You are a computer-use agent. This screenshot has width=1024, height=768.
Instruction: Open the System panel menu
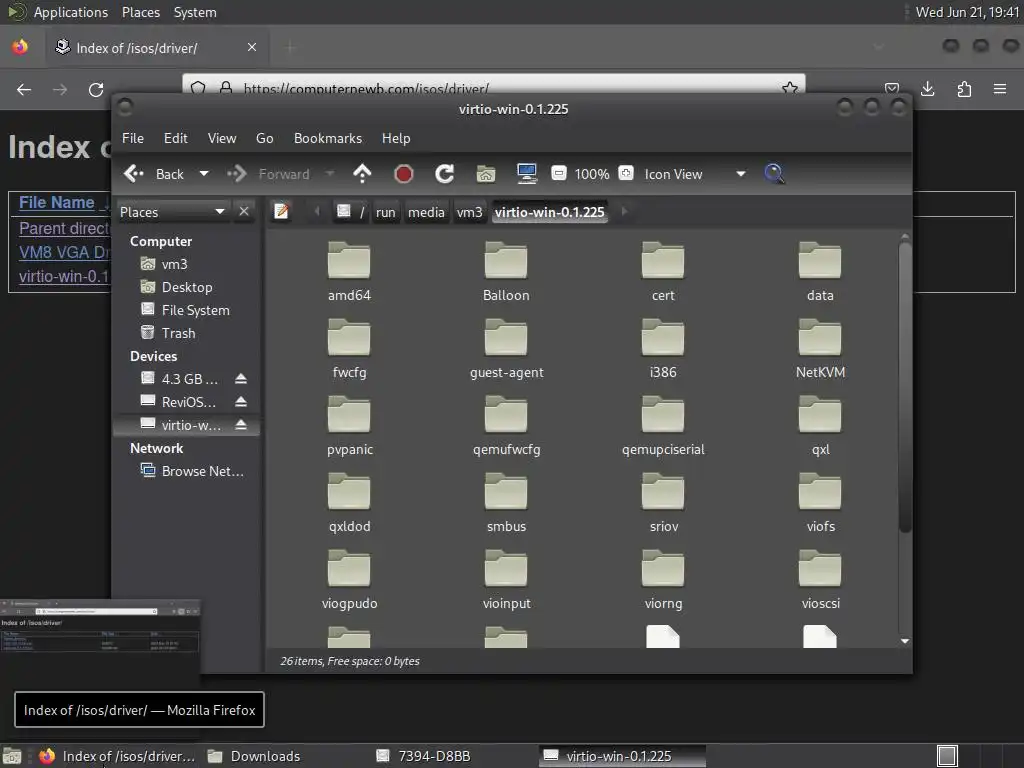click(x=195, y=12)
